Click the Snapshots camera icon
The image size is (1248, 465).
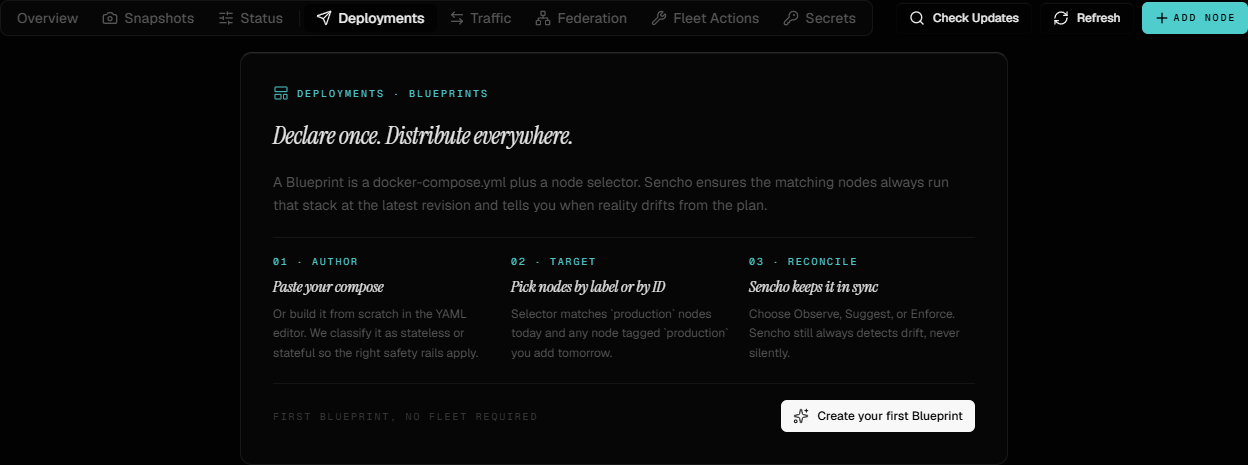point(110,18)
